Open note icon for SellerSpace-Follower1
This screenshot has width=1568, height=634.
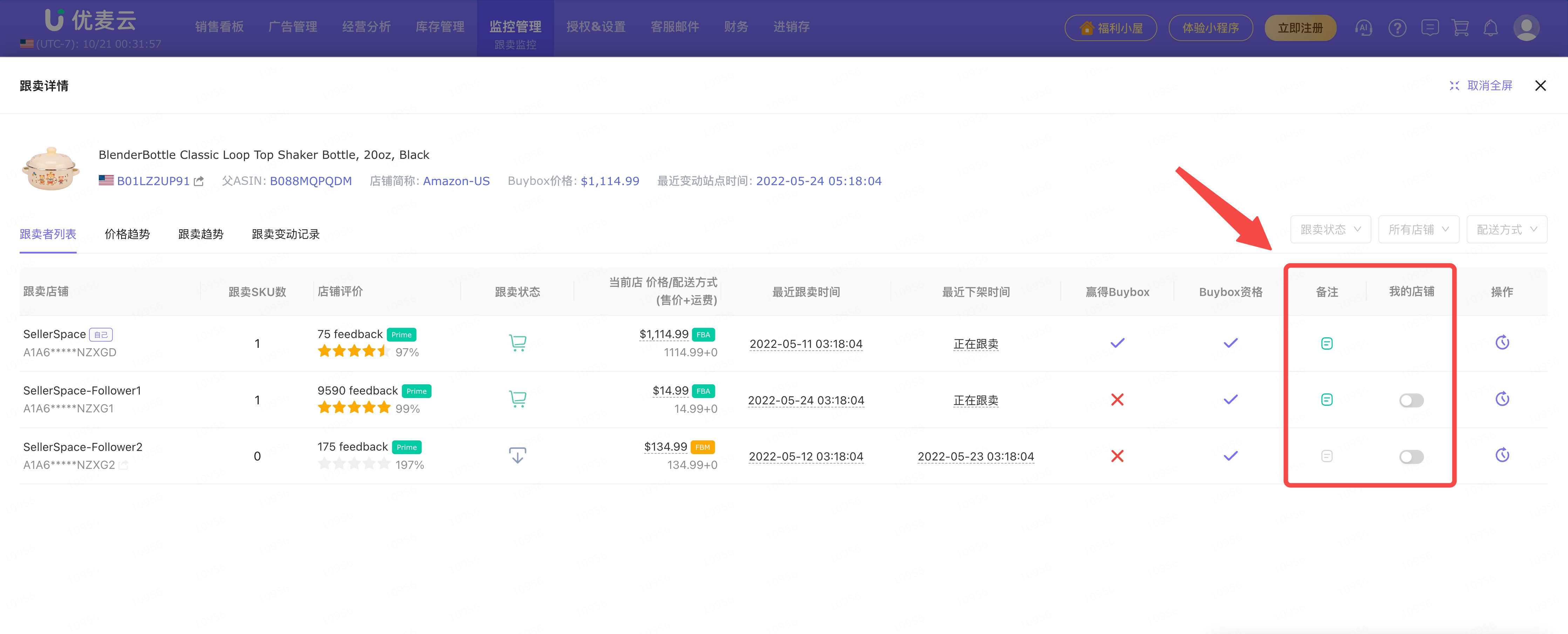[1326, 399]
